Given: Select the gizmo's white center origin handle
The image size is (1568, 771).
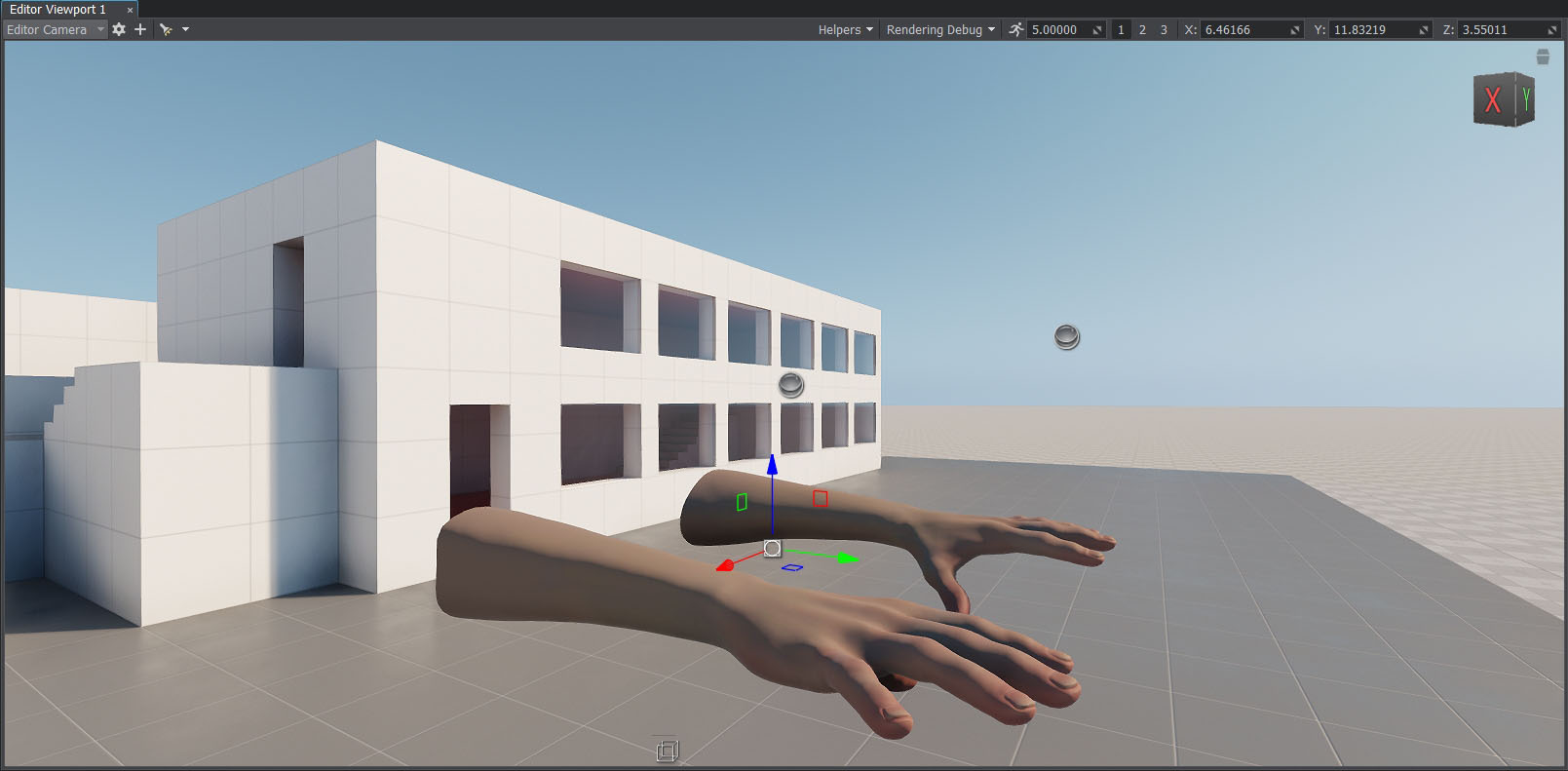Looking at the screenshot, I should tap(772, 549).
